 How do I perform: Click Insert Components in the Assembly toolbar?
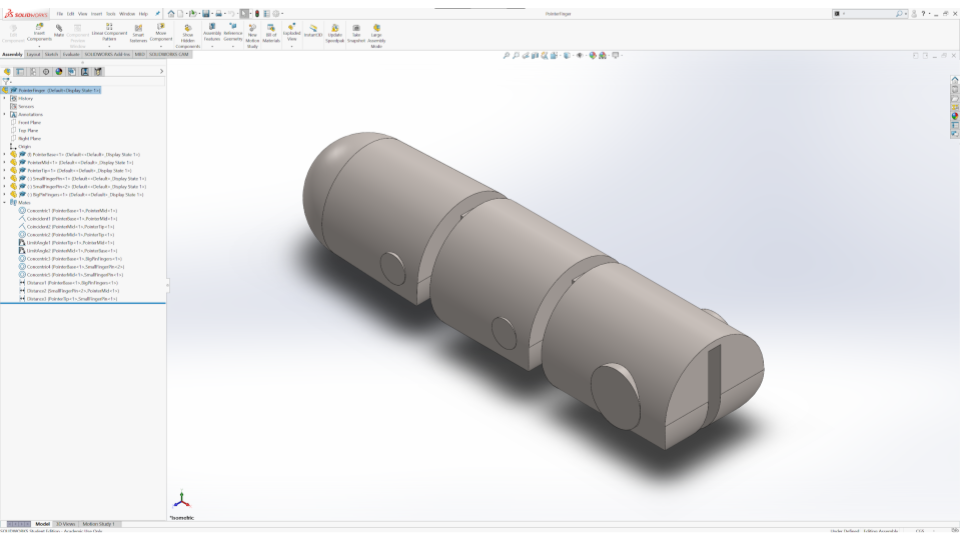39,33
